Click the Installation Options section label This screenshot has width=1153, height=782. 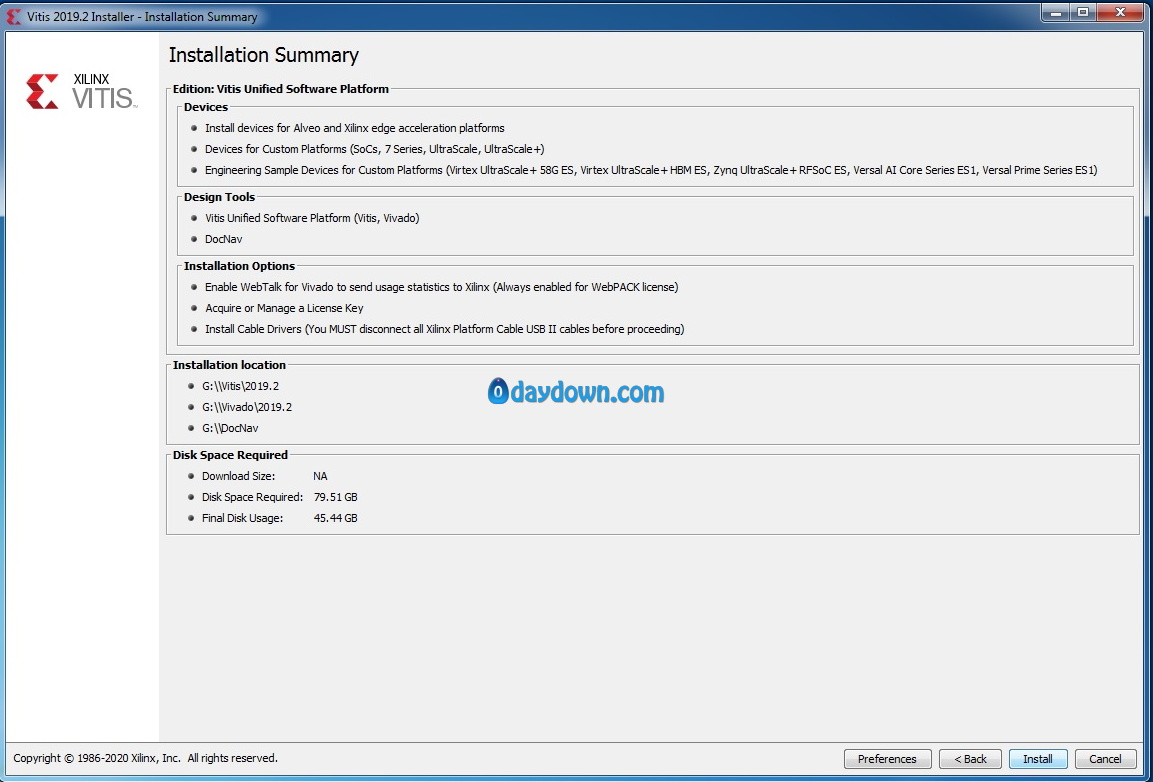[x=239, y=266]
